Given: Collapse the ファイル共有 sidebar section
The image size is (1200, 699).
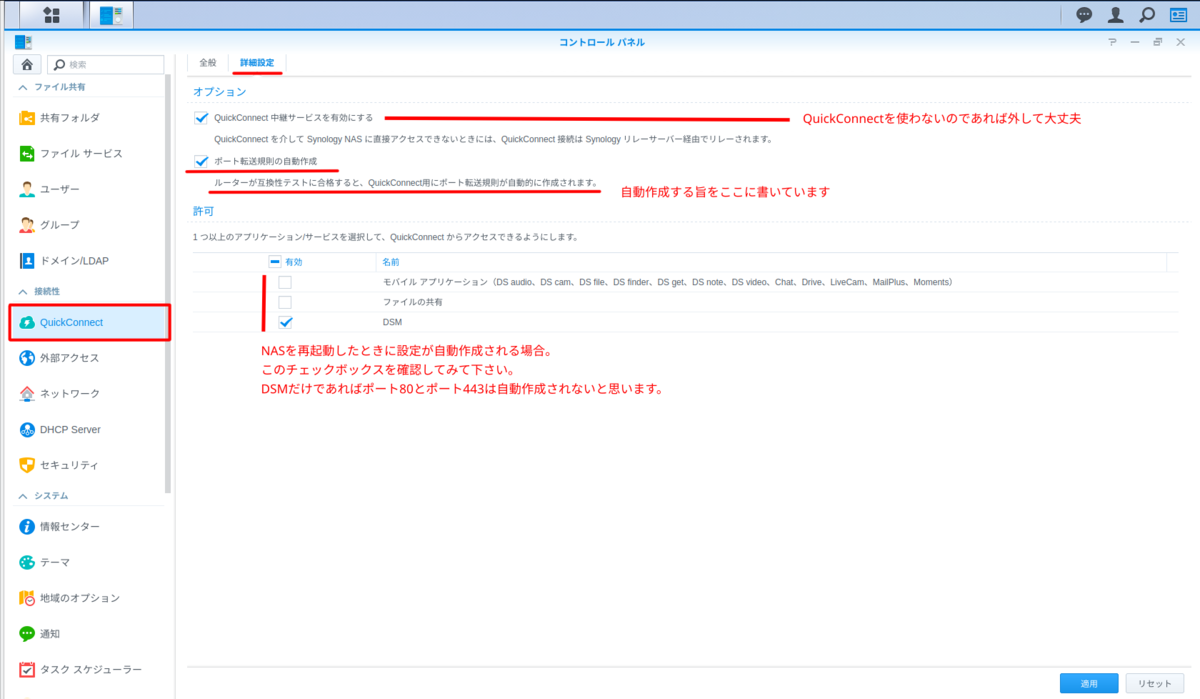Looking at the screenshot, I should point(23,88).
